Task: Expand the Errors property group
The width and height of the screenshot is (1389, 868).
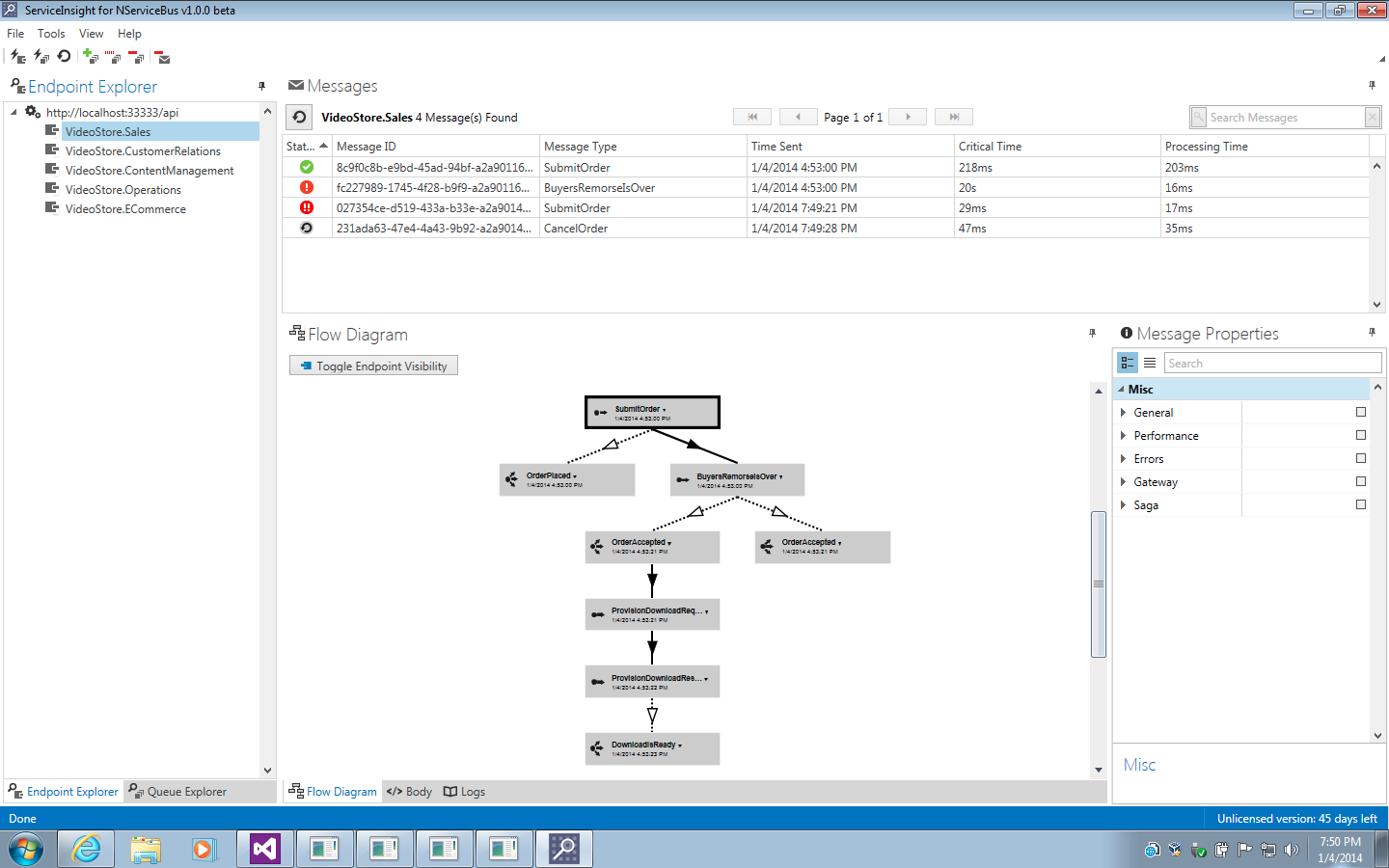Action: pos(1123,458)
